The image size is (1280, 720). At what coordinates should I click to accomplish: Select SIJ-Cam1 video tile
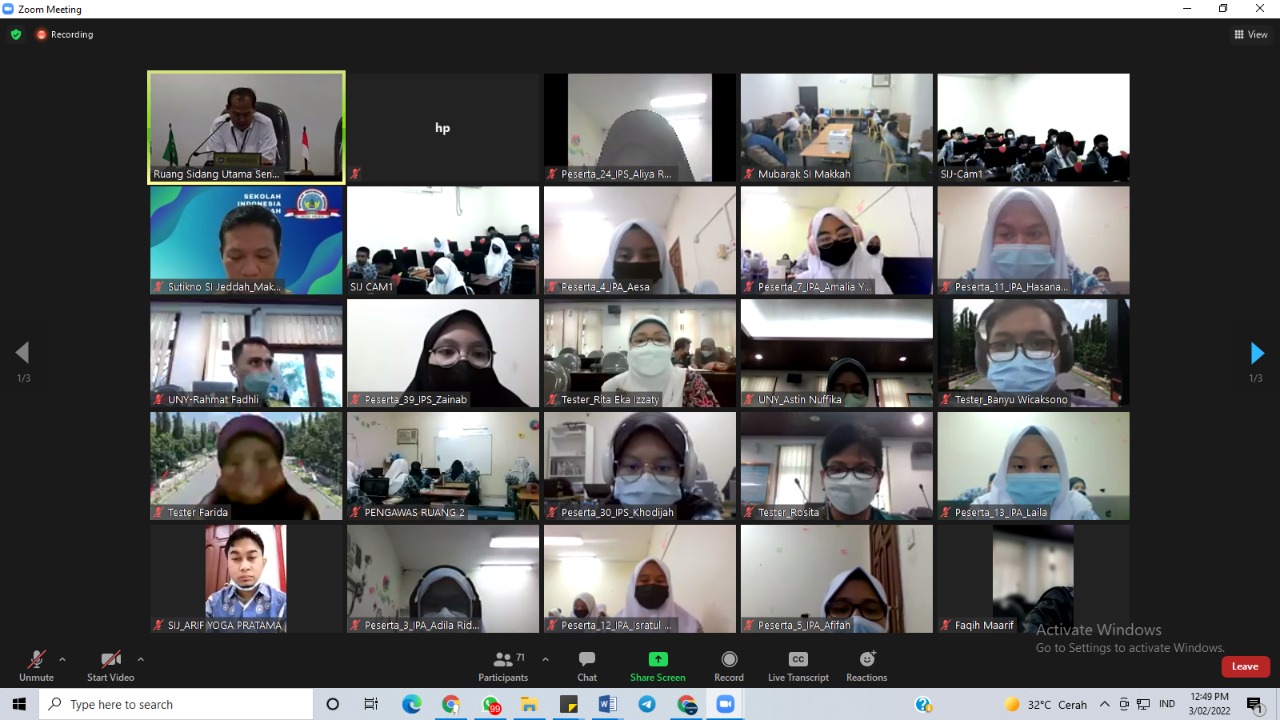click(1033, 127)
